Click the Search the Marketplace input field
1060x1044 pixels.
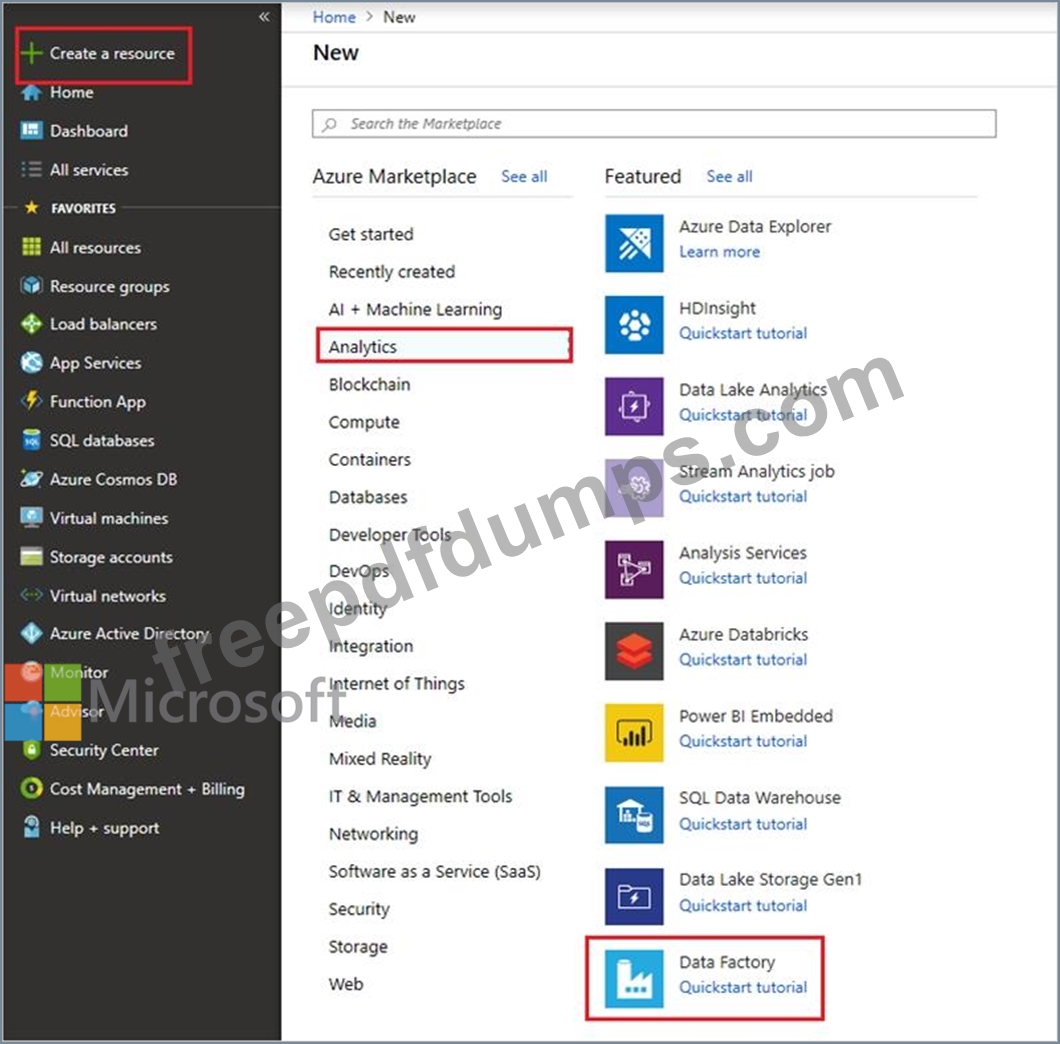(654, 124)
